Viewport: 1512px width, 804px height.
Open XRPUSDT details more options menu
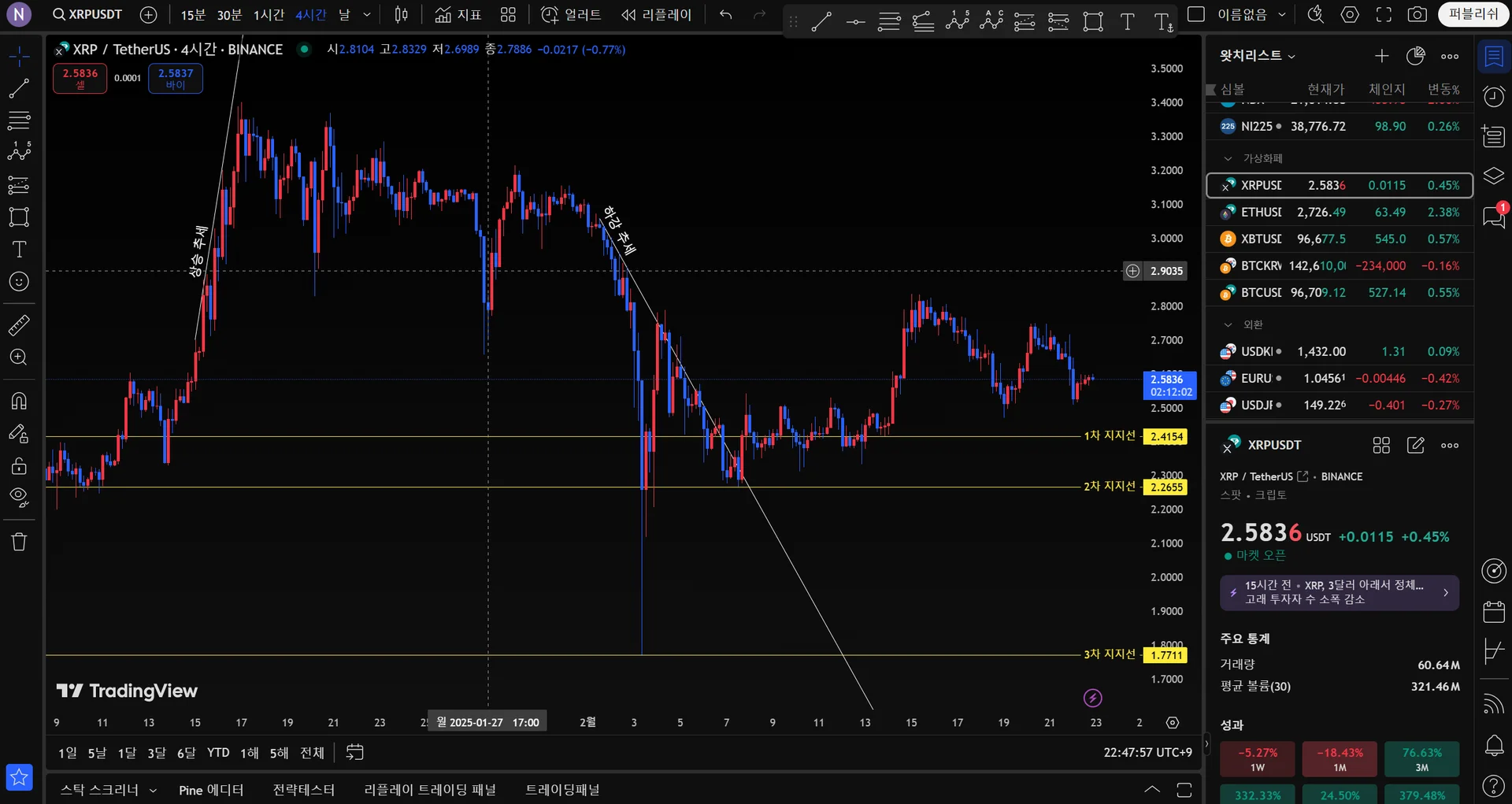coord(1450,446)
